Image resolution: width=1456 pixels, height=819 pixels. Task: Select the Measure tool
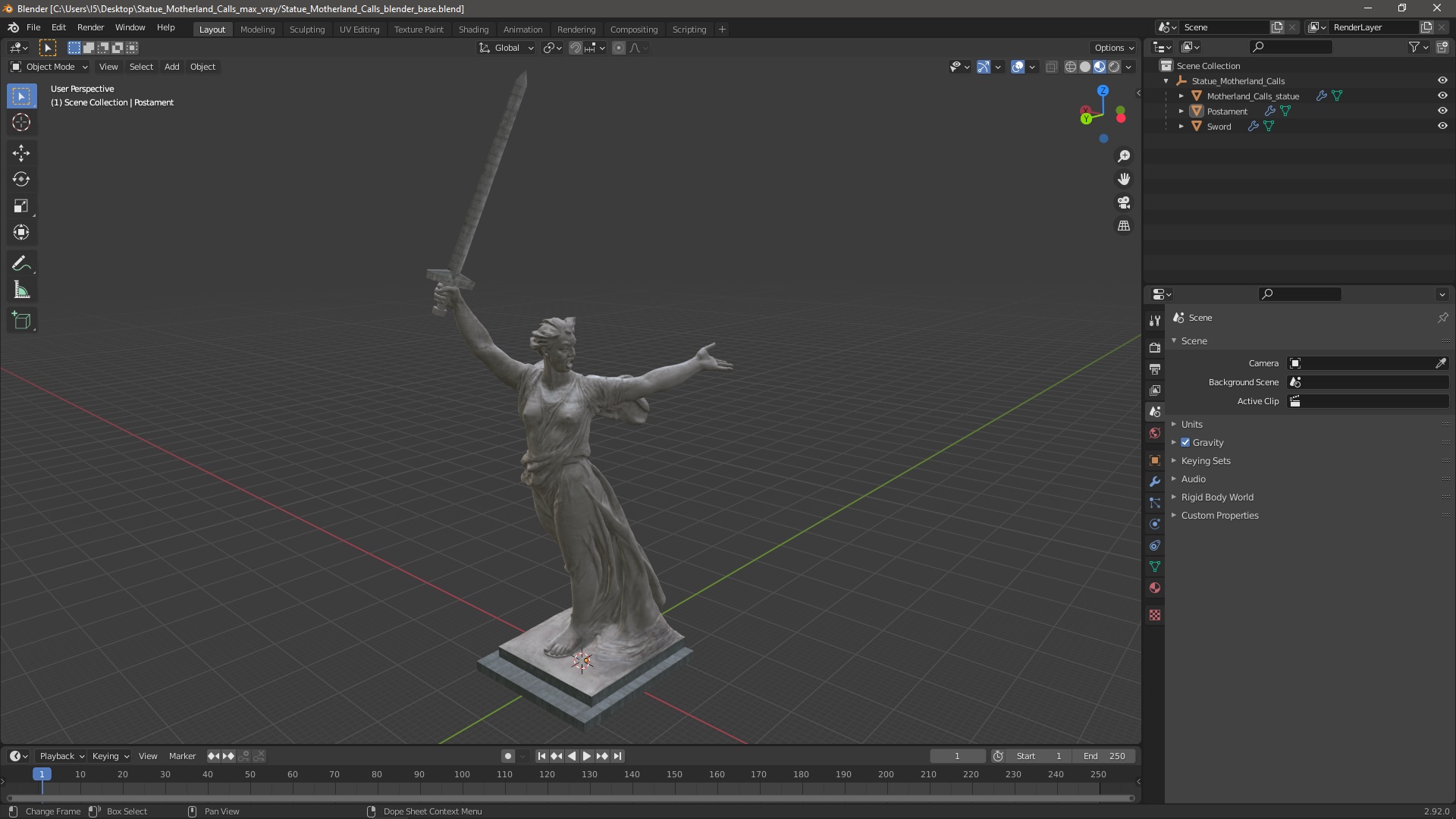pos(21,290)
